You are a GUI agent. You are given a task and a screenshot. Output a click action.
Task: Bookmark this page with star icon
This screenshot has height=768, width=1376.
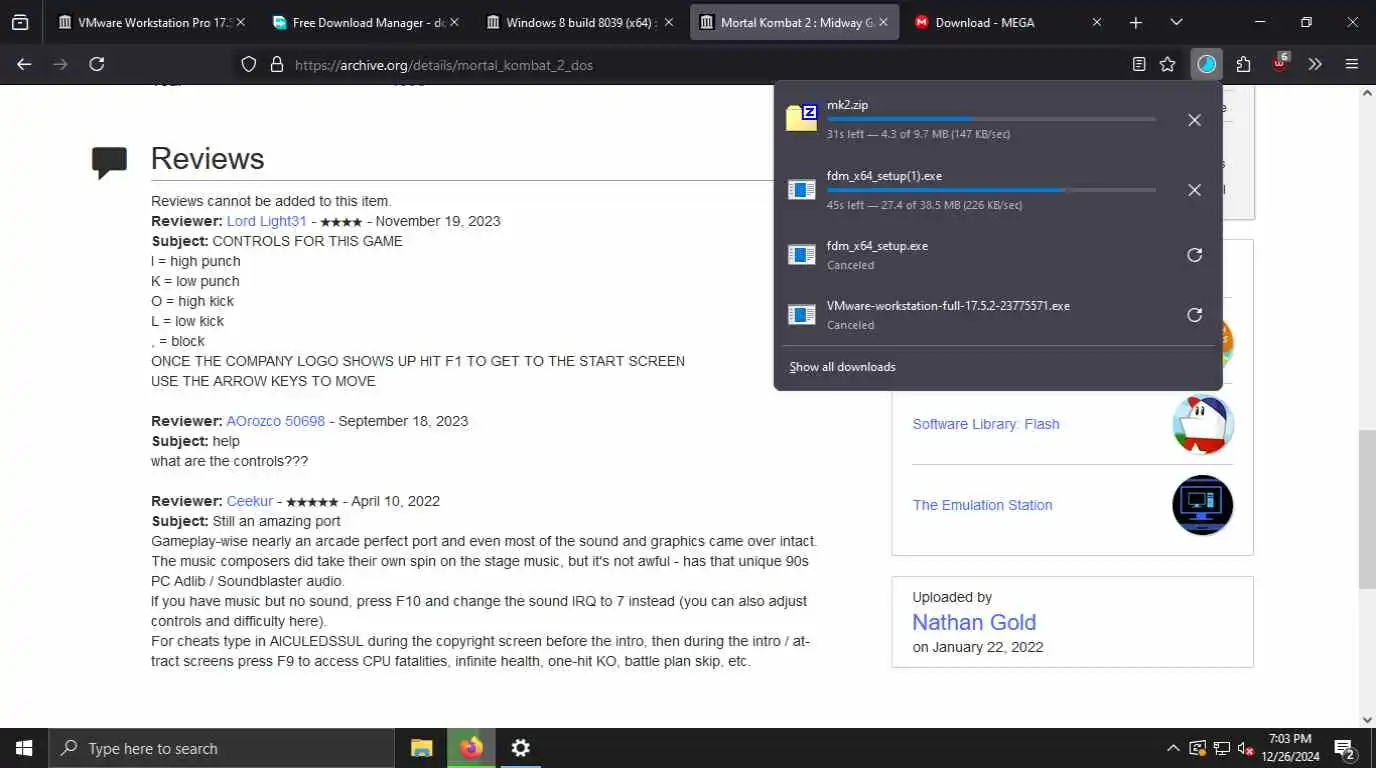coord(1167,64)
